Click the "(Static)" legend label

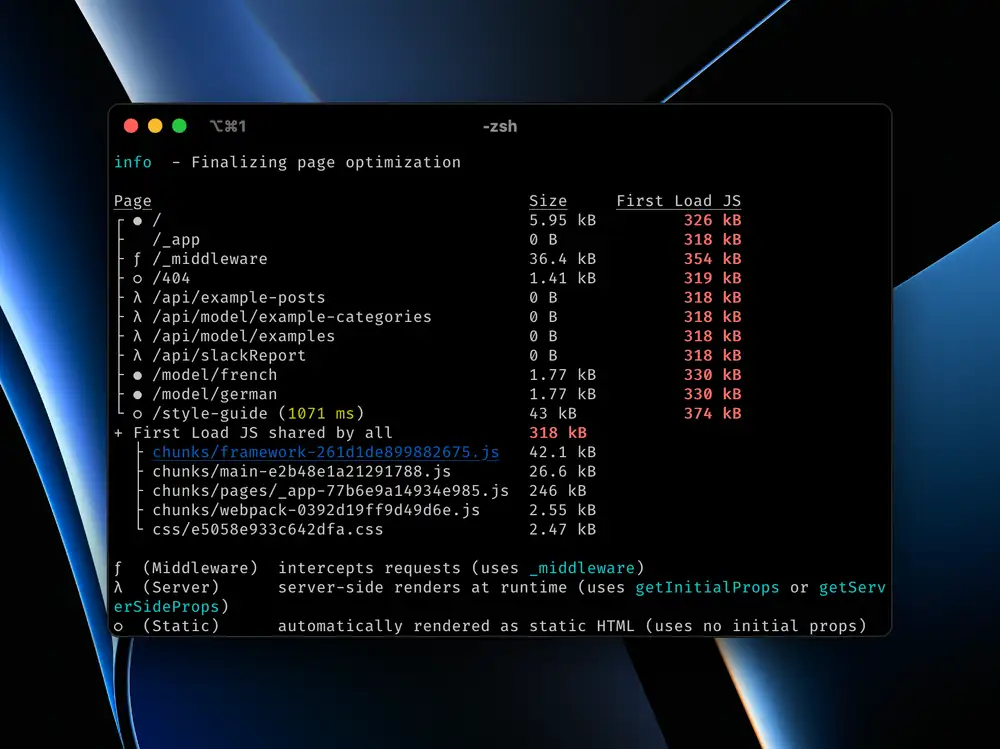(x=181, y=626)
